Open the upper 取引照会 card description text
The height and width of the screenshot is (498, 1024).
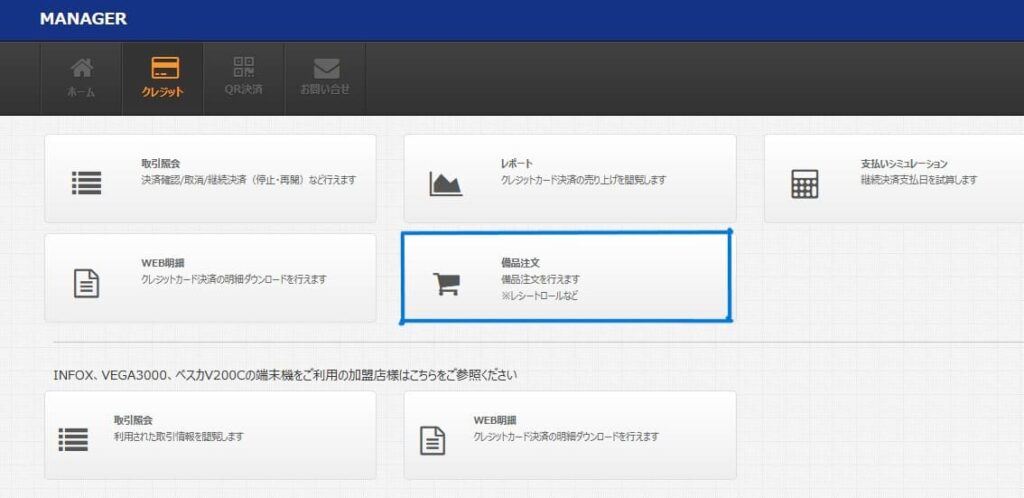[248, 180]
